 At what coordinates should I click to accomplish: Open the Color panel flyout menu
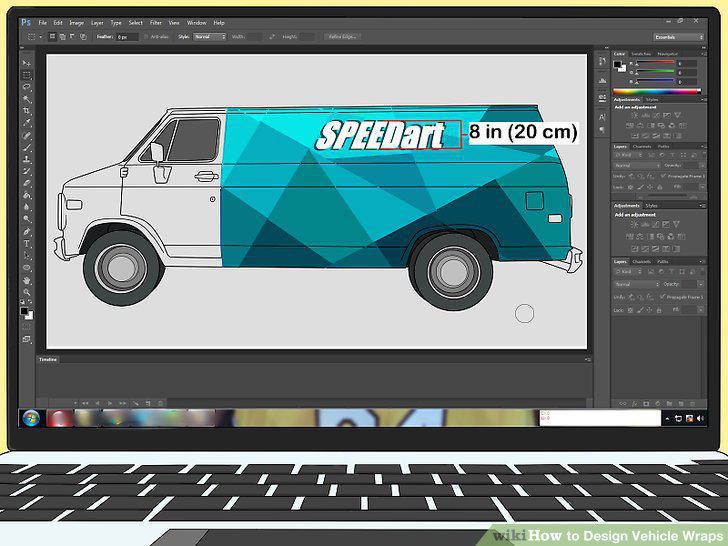coord(703,54)
